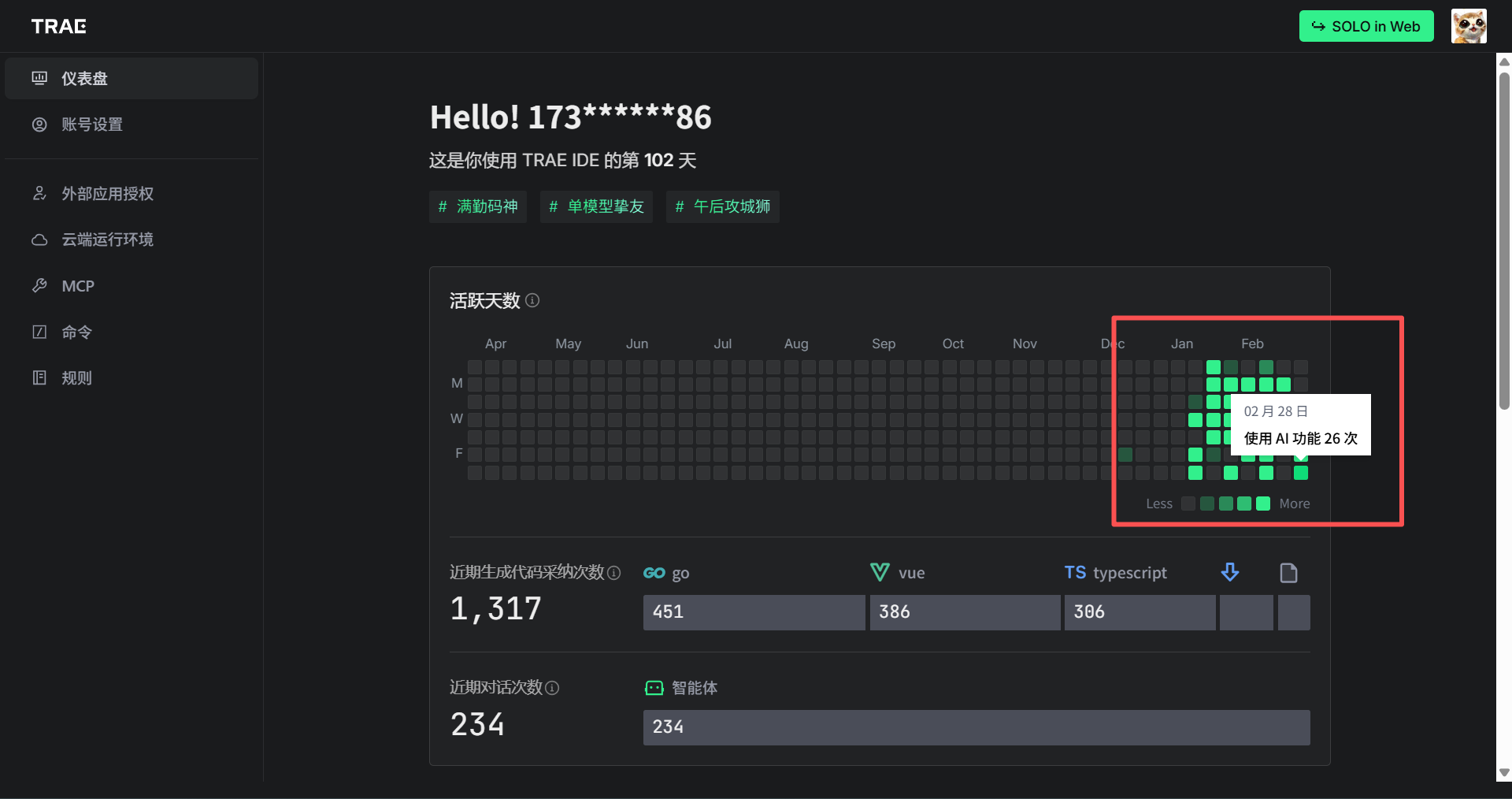Click the 仪表盘 dashboard icon

39,78
